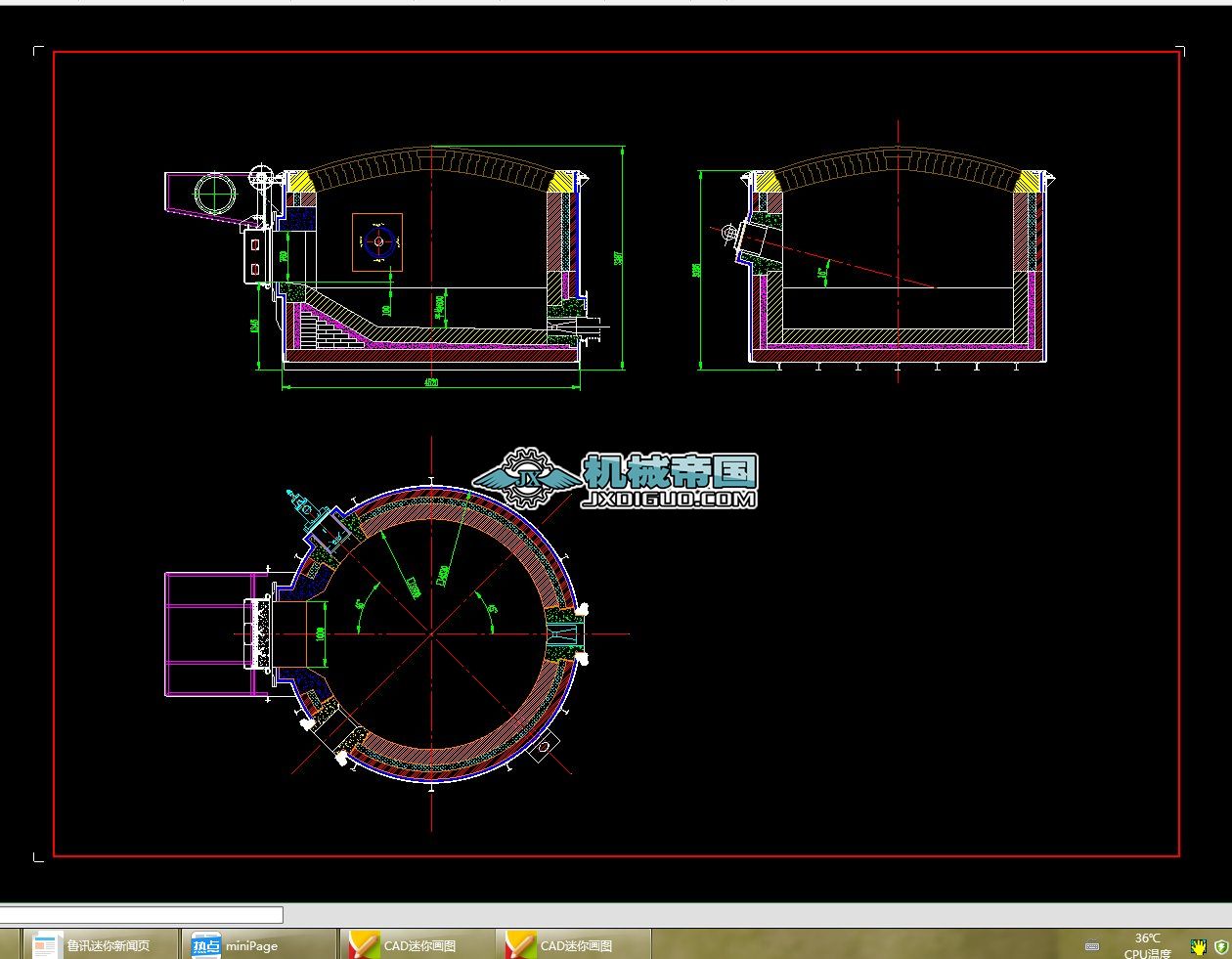Screen dimensions: 1232x959
Task: Click the 36℃ CPU温度 tray indicator
Action: (1147, 945)
